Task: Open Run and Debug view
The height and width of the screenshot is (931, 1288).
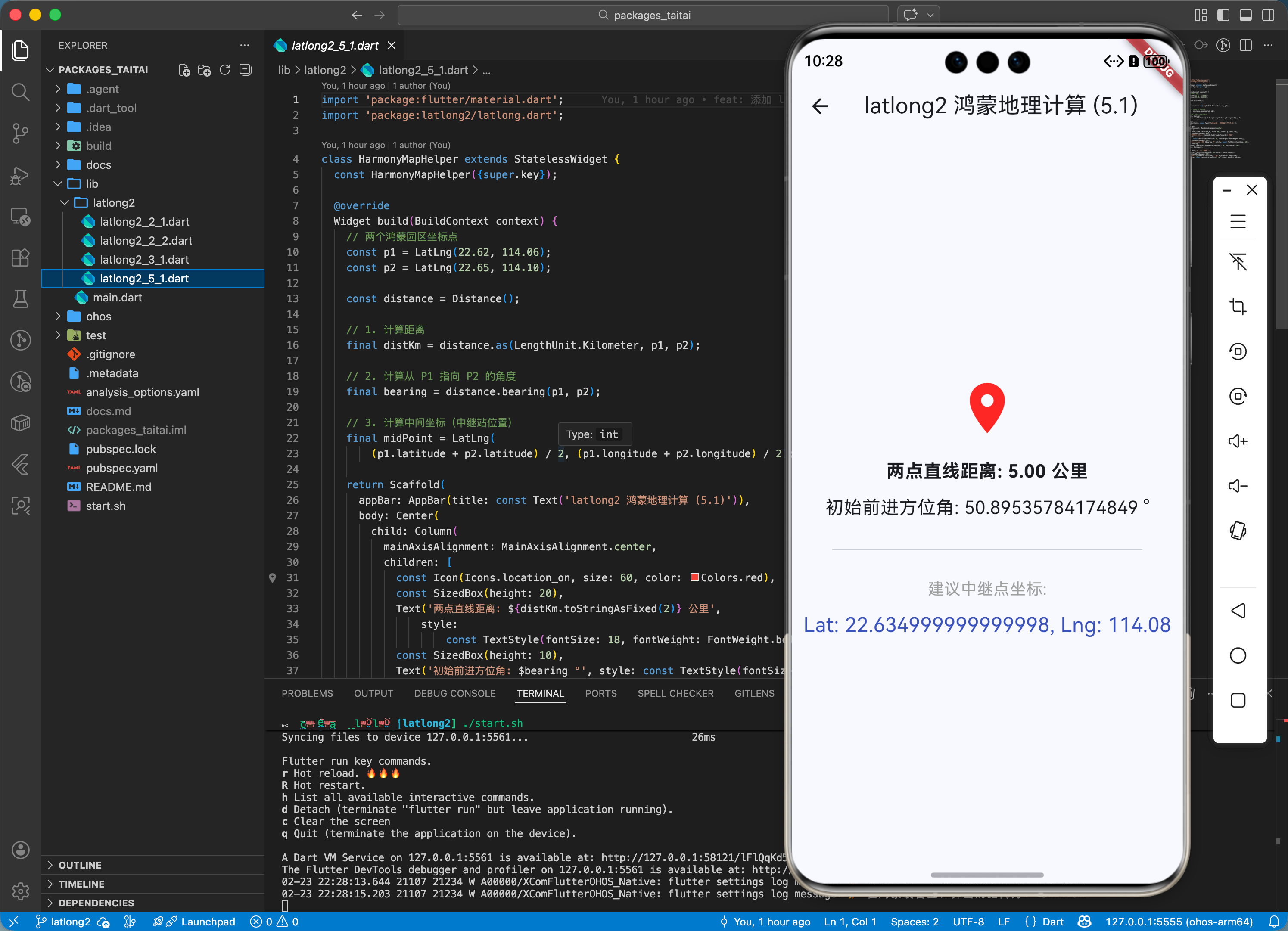Action: point(20,175)
